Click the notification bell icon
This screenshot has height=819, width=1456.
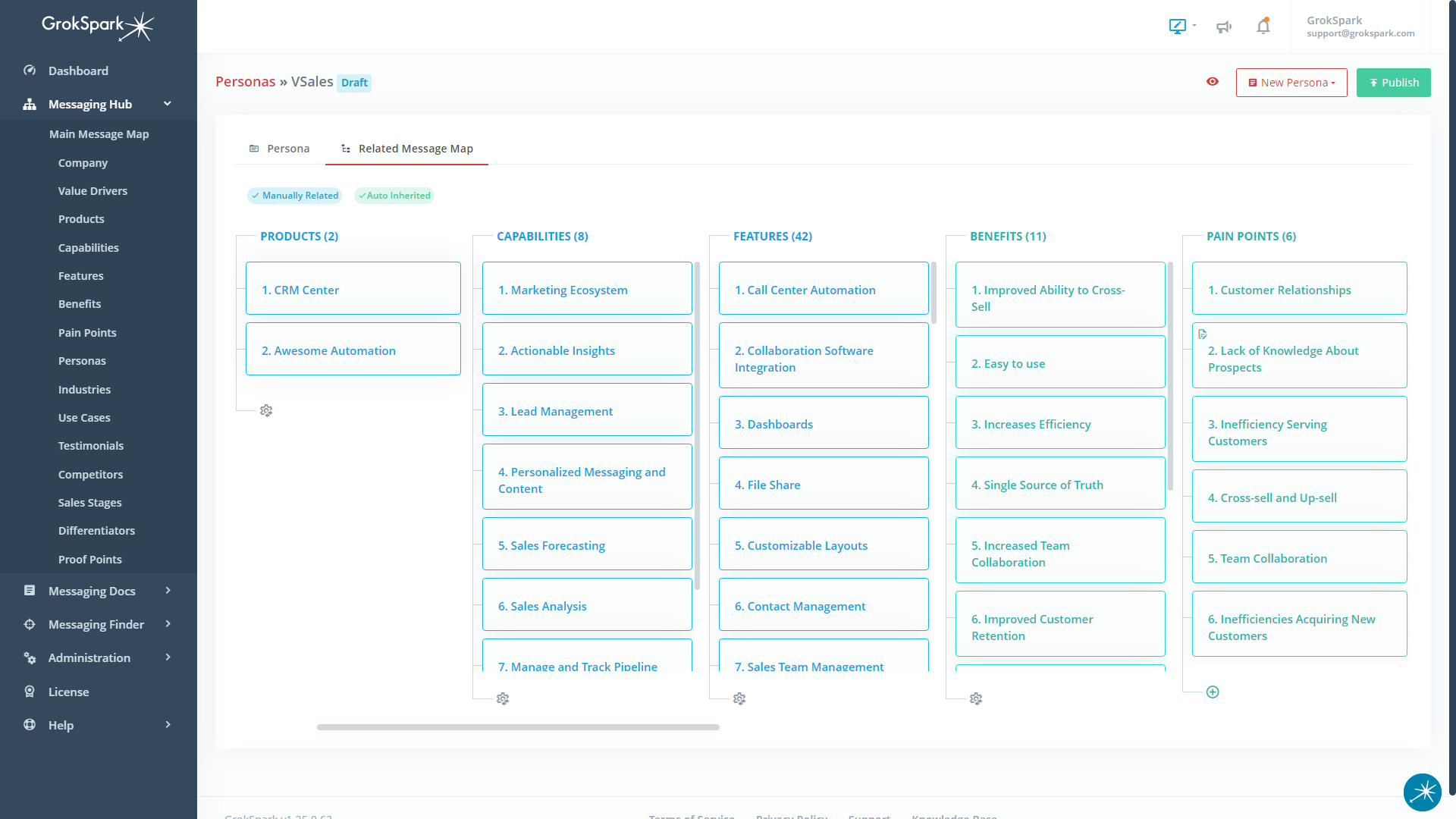(x=1263, y=27)
